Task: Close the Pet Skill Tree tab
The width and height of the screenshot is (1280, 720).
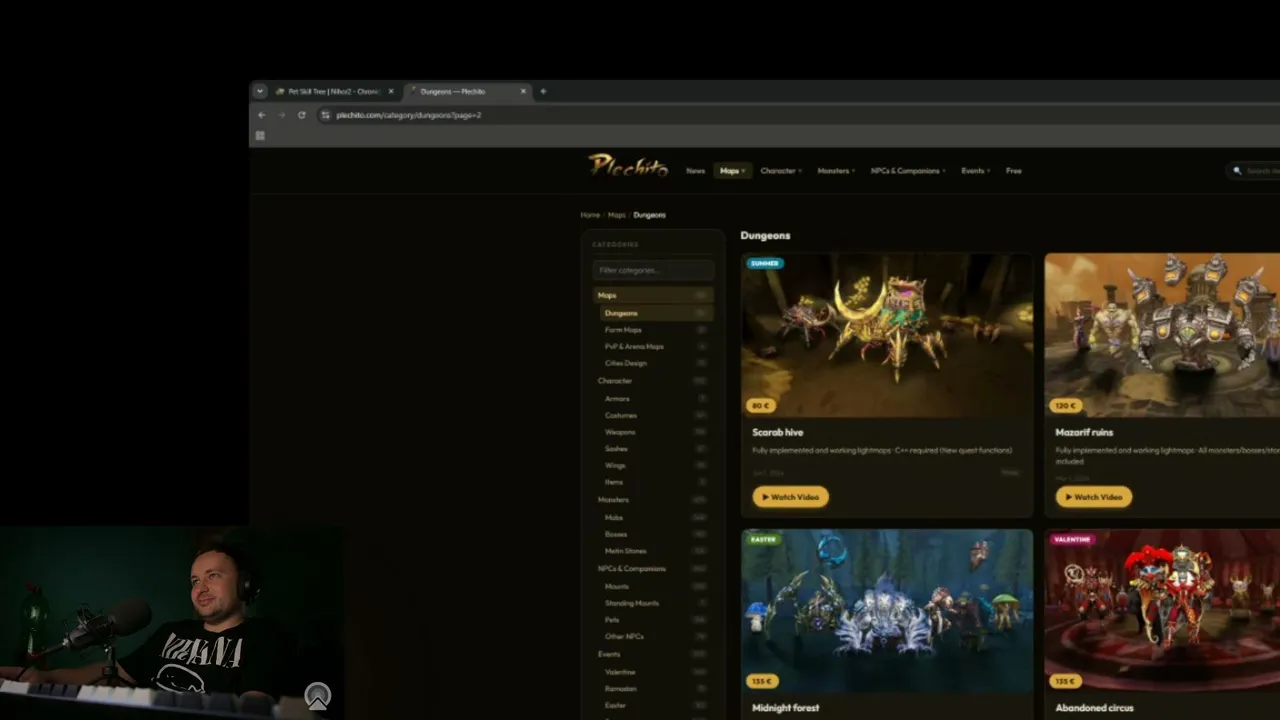Action: tap(391, 91)
